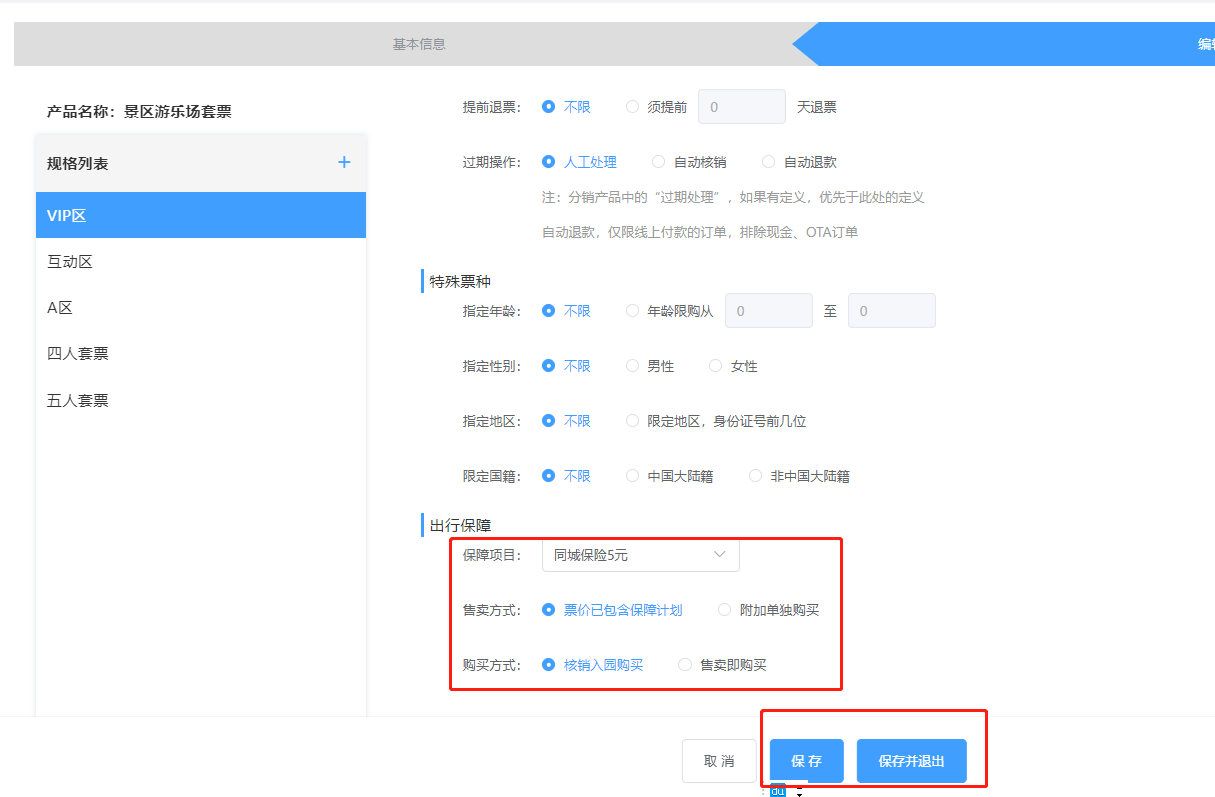Image resolution: width=1215 pixels, height=797 pixels.
Task: Open the 互动区 specification in list
Action: 70,262
